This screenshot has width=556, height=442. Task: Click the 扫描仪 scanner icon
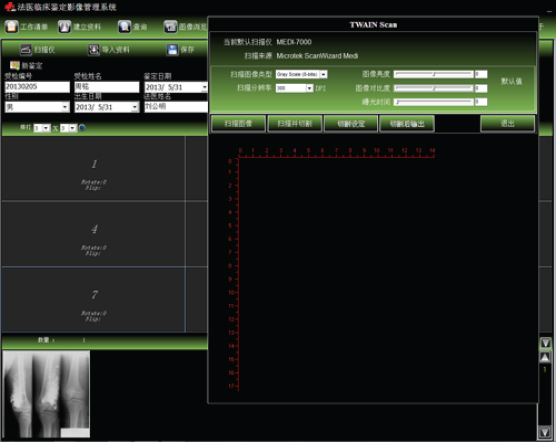click(x=26, y=50)
